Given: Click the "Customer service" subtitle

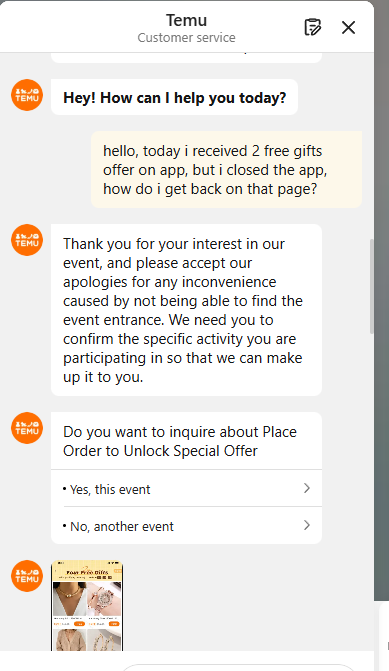Looking at the screenshot, I should tap(187, 38).
